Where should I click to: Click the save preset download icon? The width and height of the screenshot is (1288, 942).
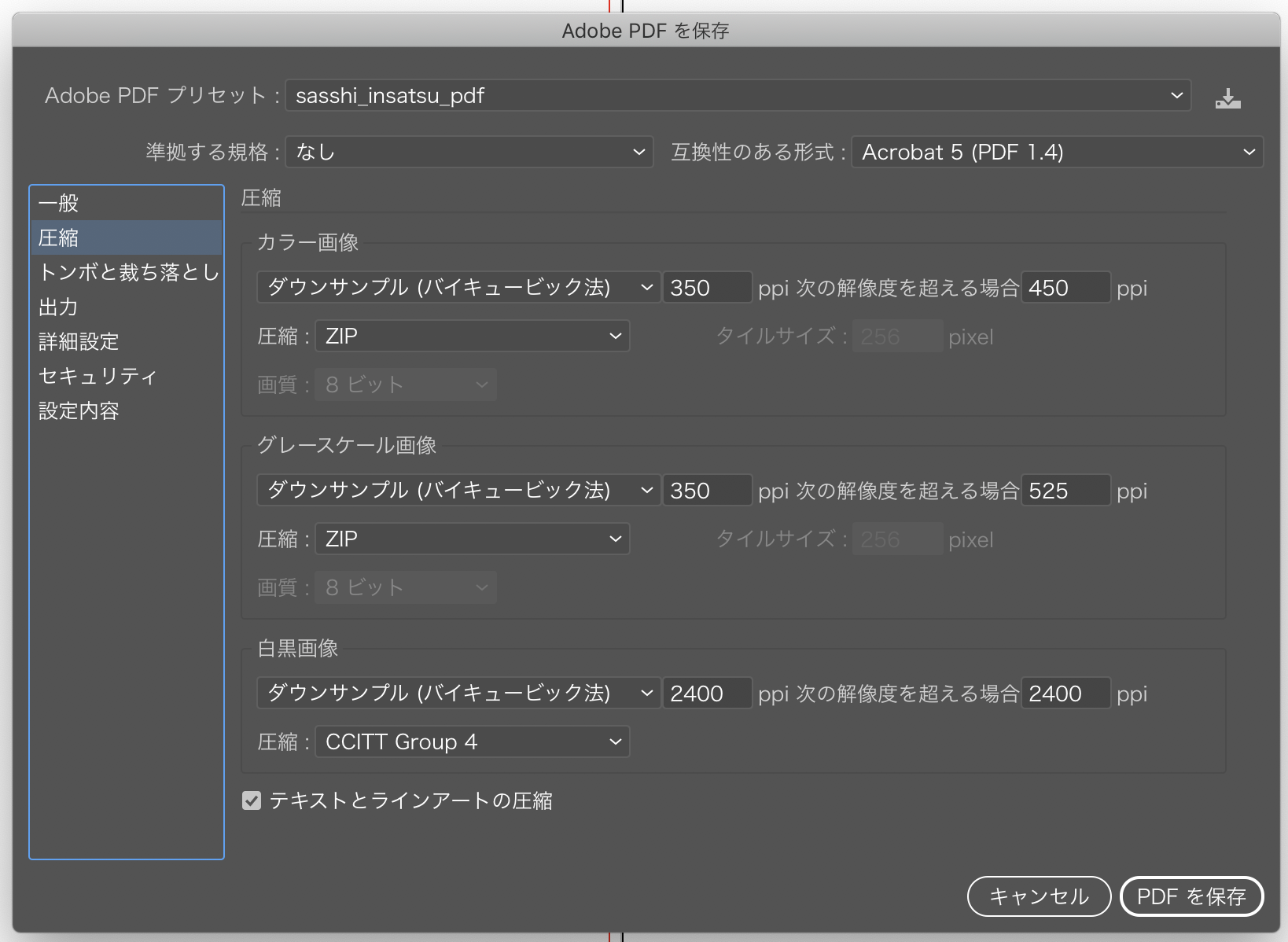[x=1227, y=98]
